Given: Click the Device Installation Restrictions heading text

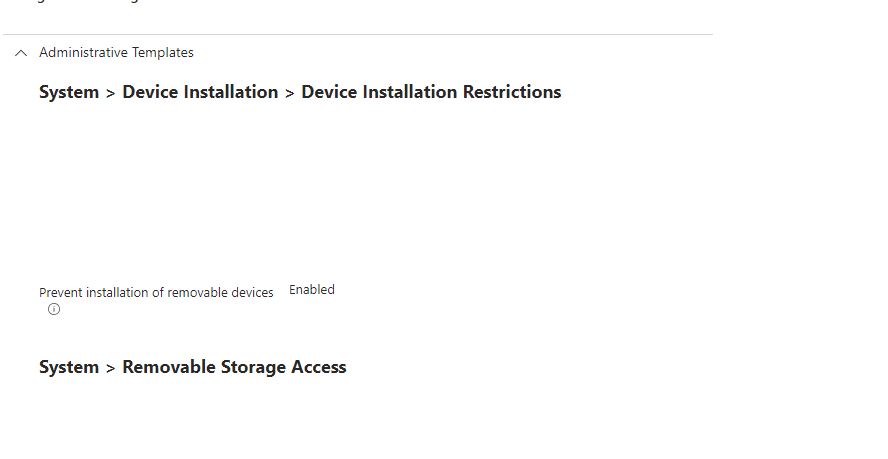Looking at the screenshot, I should [431, 92].
